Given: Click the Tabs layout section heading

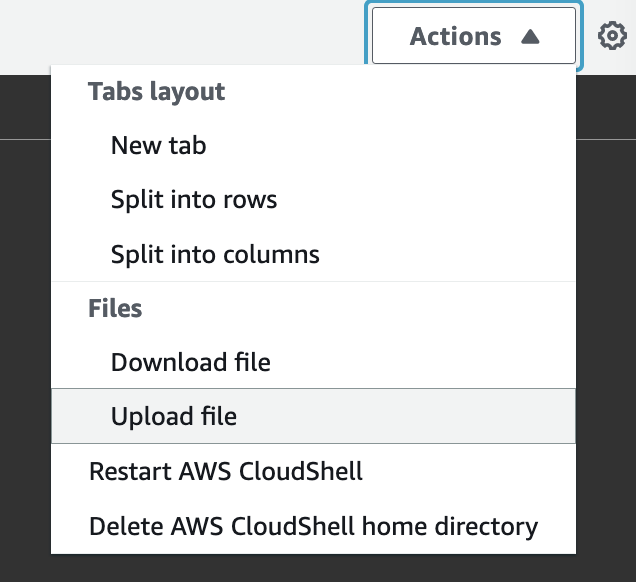Looking at the screenshot, I should coord(156,92).
